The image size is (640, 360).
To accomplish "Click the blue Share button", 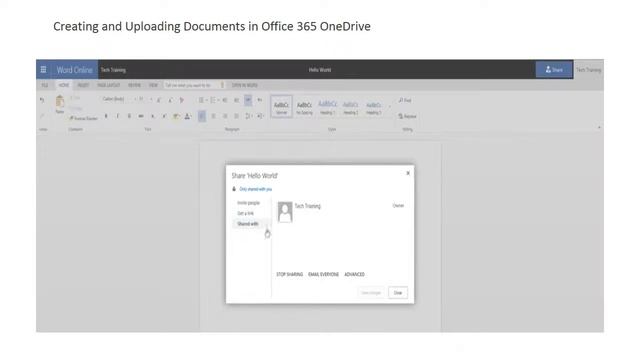I will point(554,70).
